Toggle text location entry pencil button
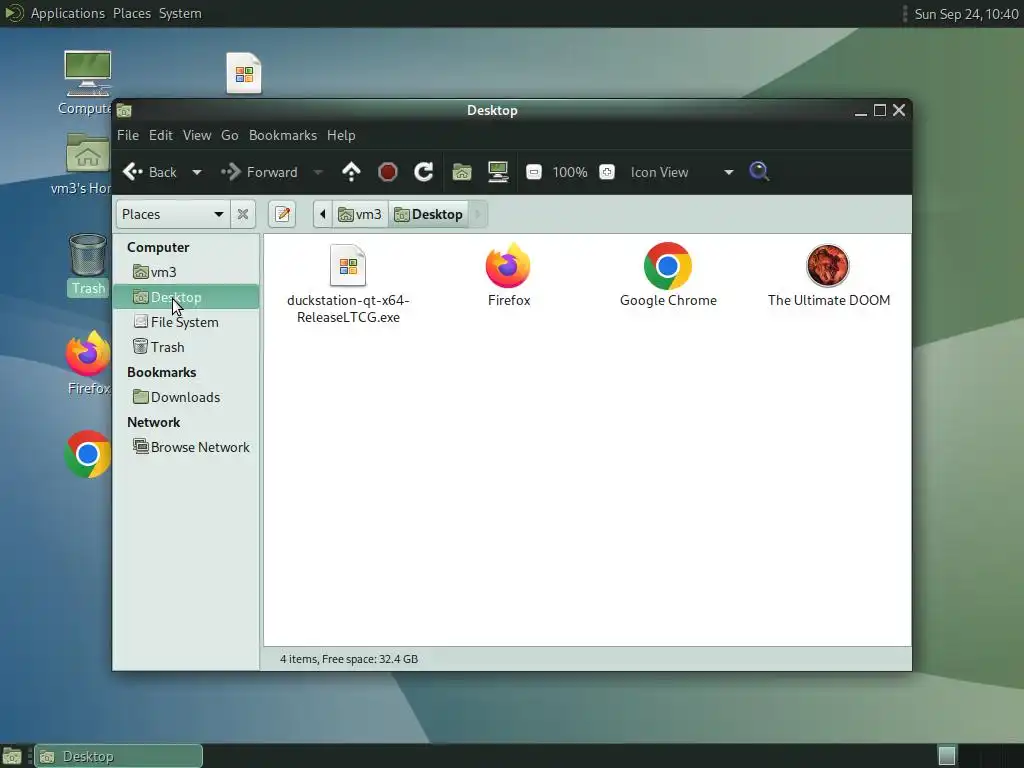 pyautogui.click(x=282, y=214)
